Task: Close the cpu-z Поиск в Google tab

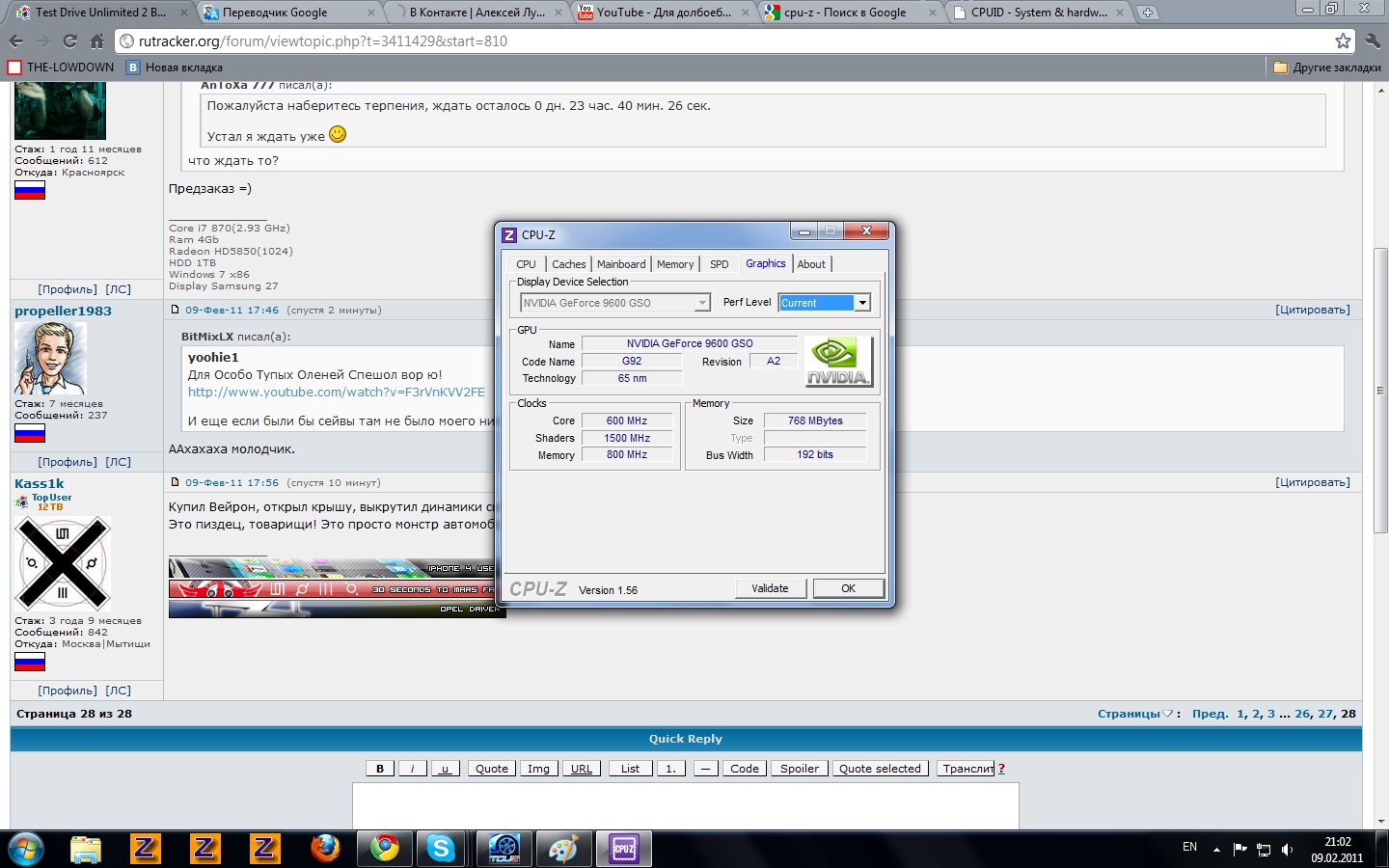Action: (933, 13)
